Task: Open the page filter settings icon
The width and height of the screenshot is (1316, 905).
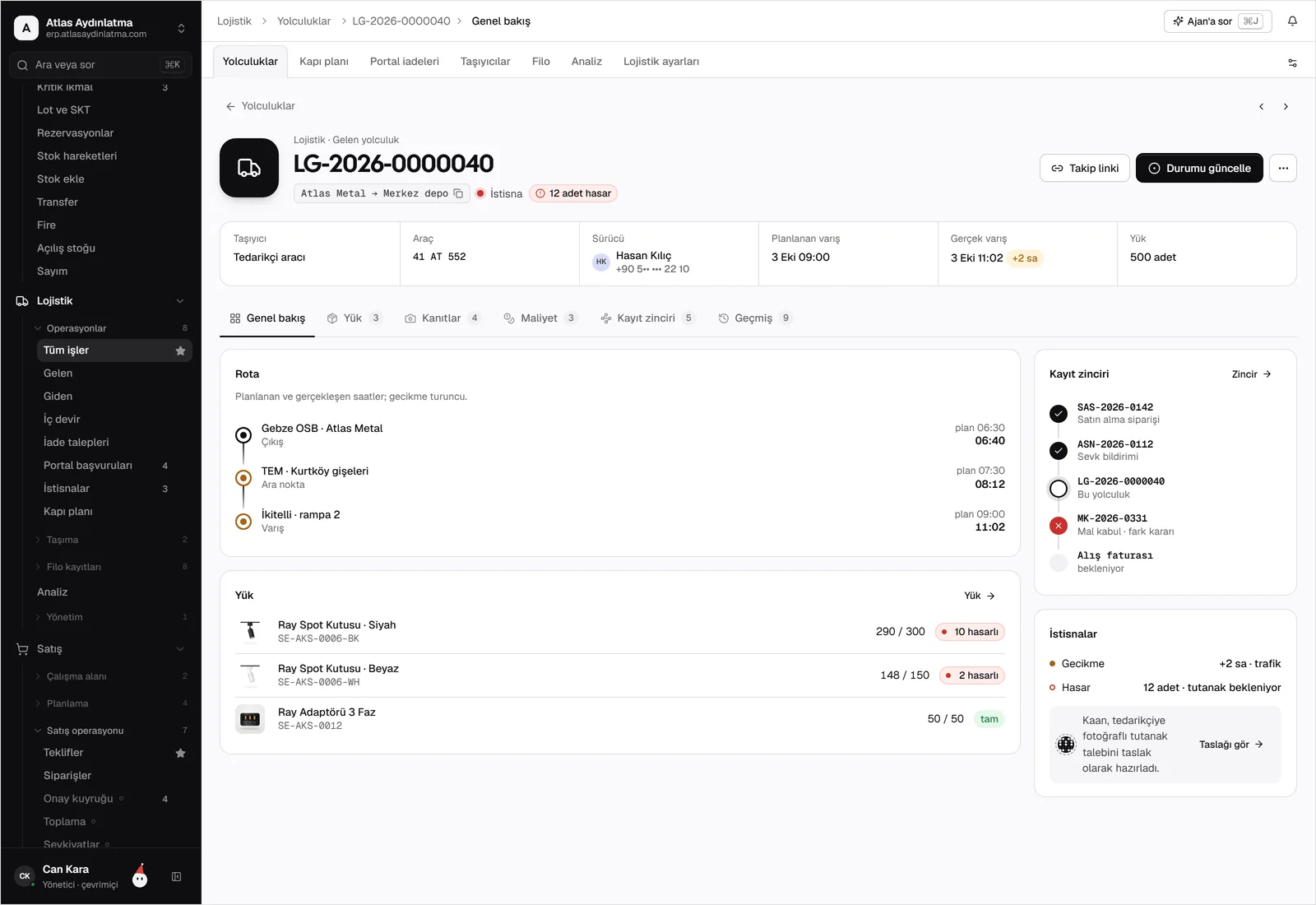Action: (x=1292, y=63)
